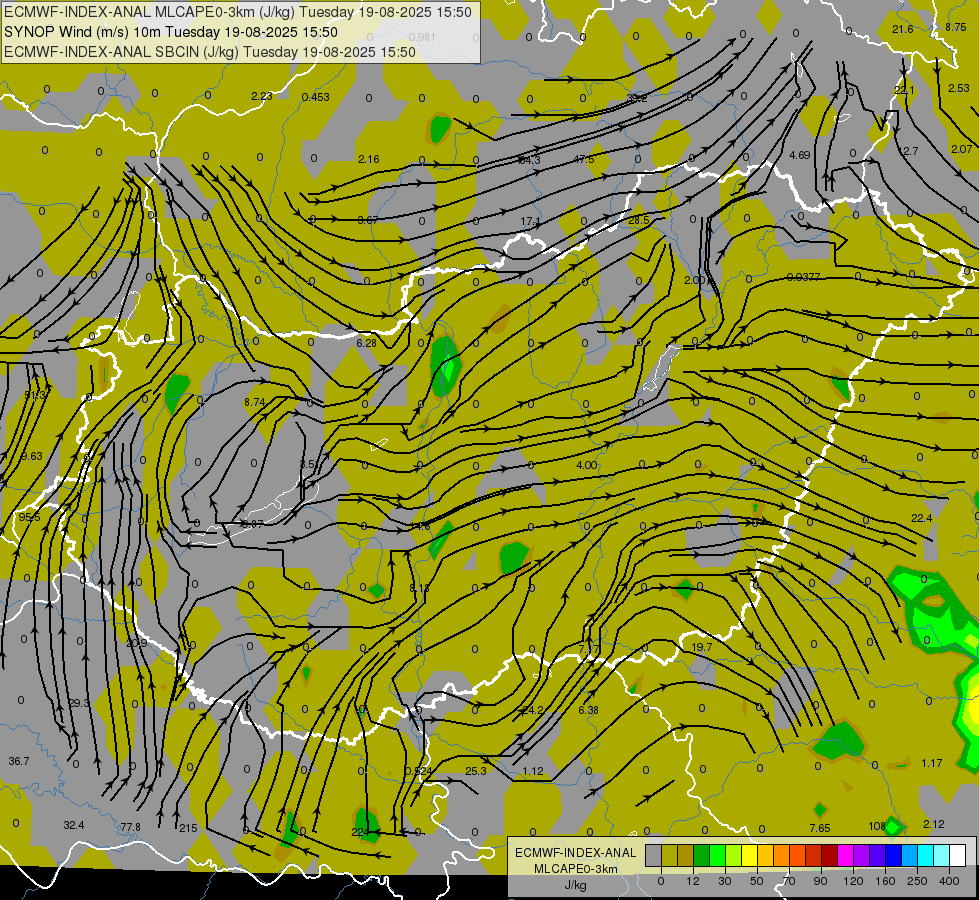Viewport: 979px width, 900px height.
Task: Click the legend scale label 70
Action: pos(789,881)
